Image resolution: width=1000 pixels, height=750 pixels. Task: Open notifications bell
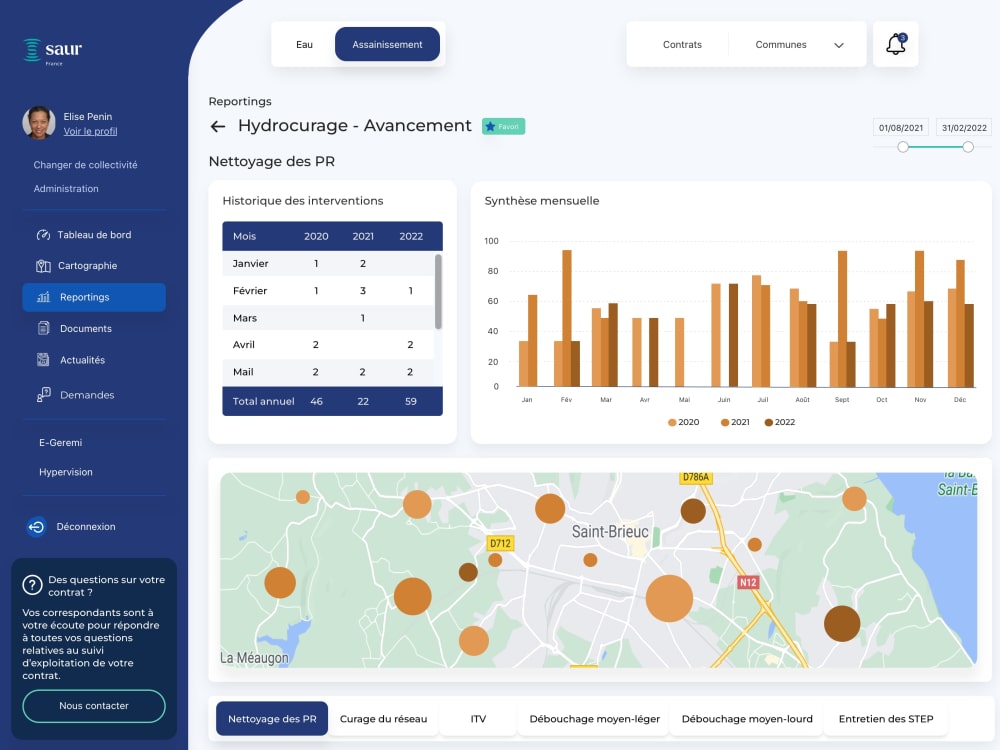895,44
